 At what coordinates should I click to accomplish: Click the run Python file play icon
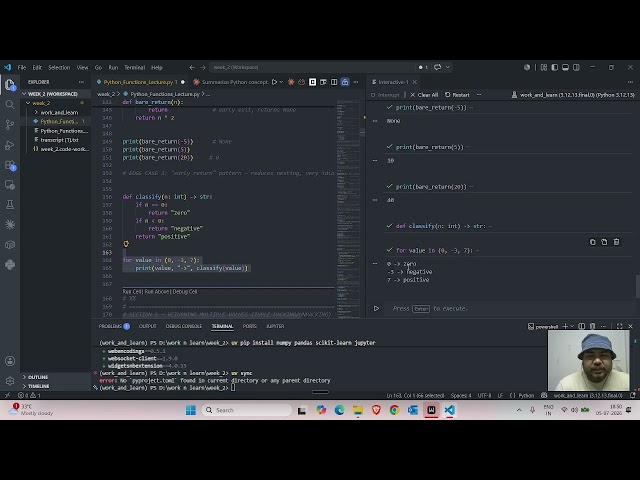point(274,82)
